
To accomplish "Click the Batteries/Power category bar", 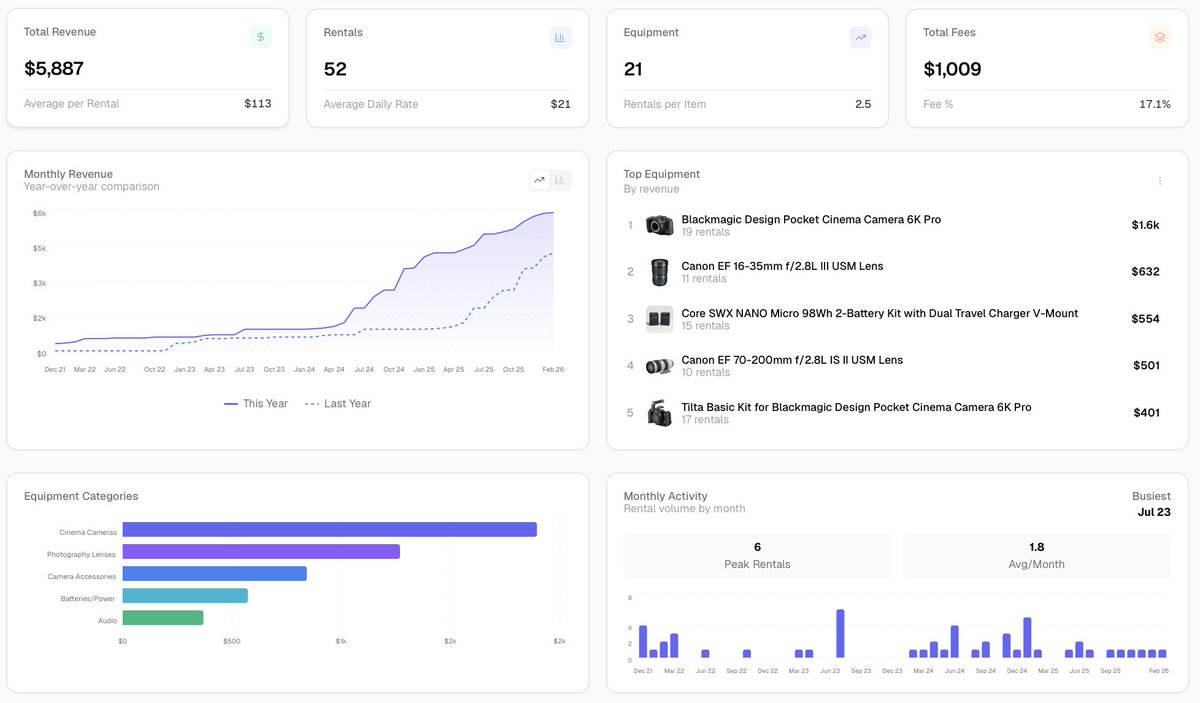I will pos(185,596).
